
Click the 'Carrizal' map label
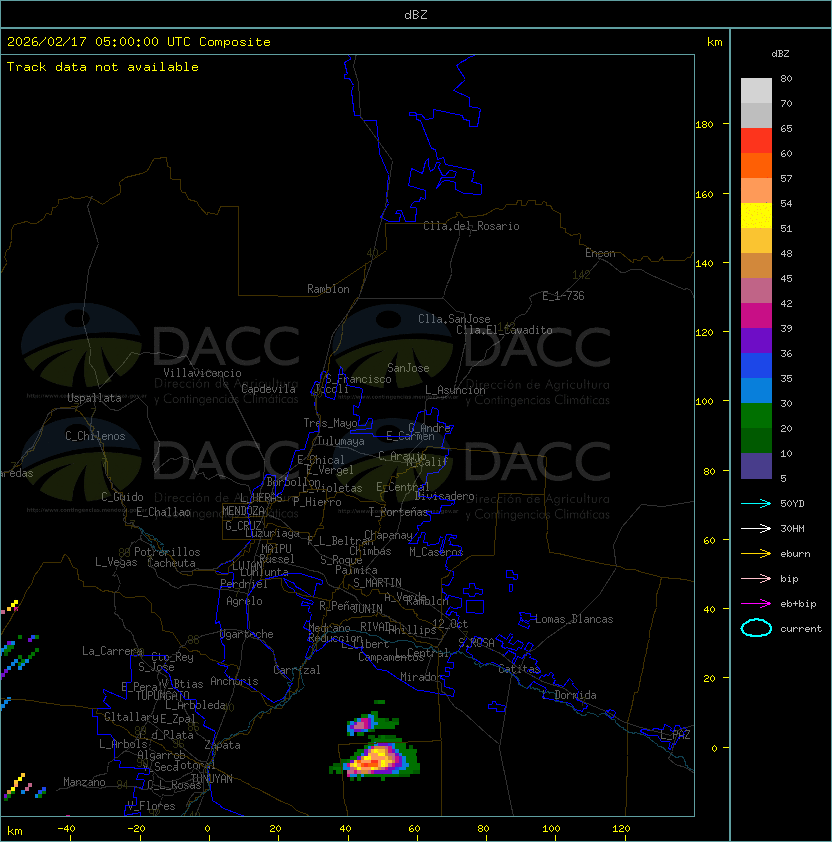pos(297,670)
